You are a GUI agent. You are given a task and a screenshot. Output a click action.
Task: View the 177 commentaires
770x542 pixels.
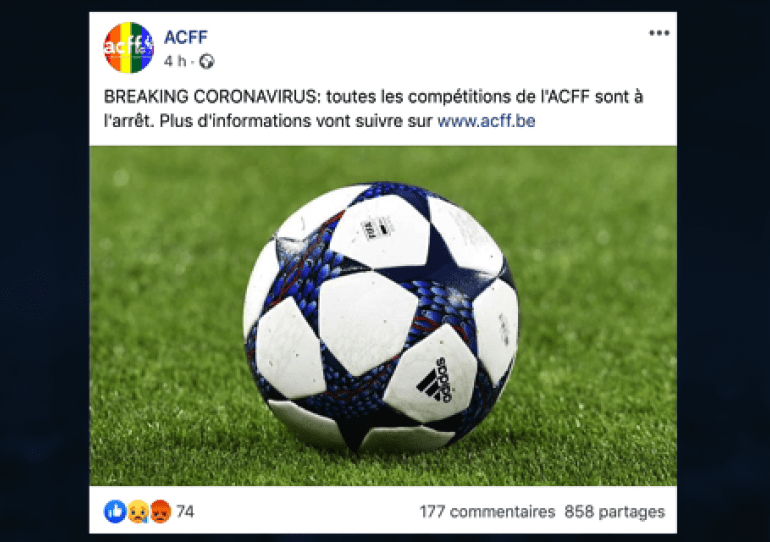tap(487, 512)
